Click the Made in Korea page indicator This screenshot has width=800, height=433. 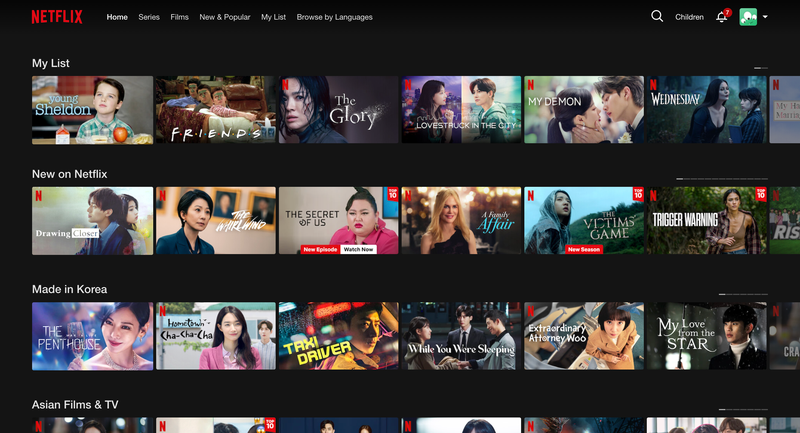[x=743, y=294]
